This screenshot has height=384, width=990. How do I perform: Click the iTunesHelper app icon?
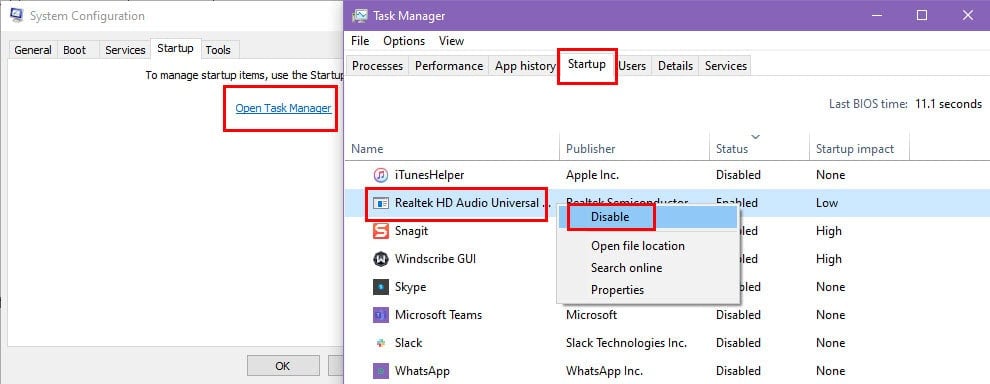(380, 175)
